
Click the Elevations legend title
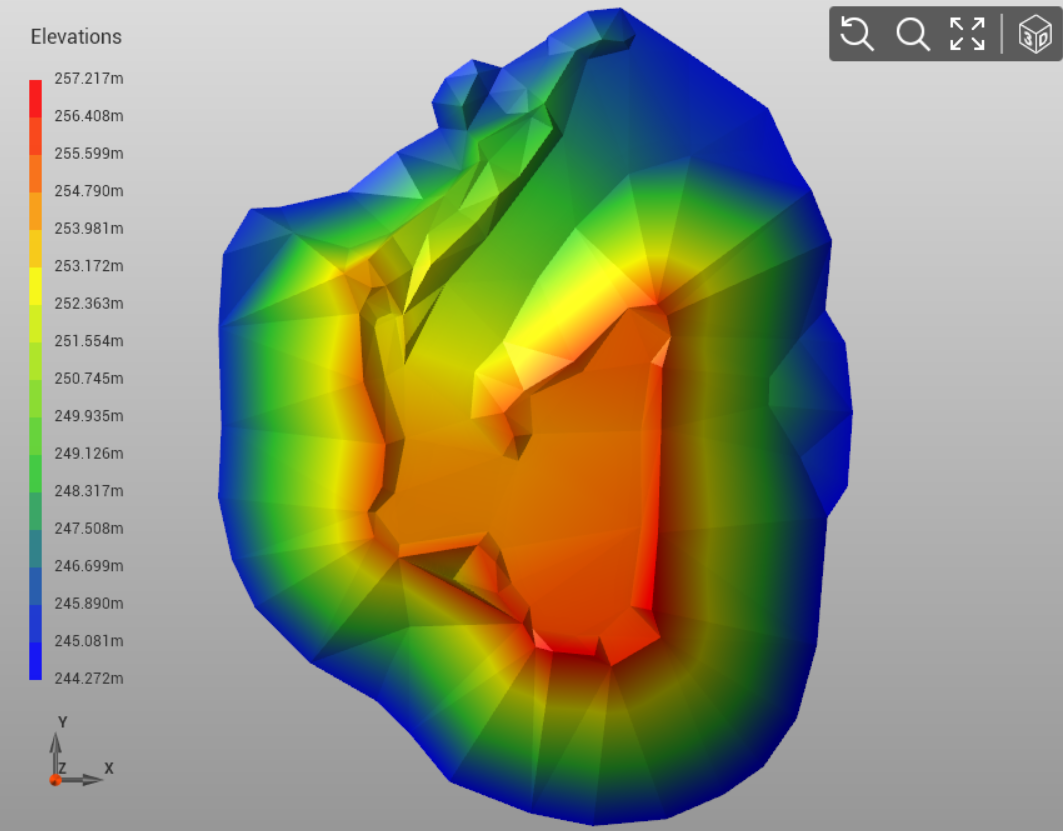coord(76,37)
